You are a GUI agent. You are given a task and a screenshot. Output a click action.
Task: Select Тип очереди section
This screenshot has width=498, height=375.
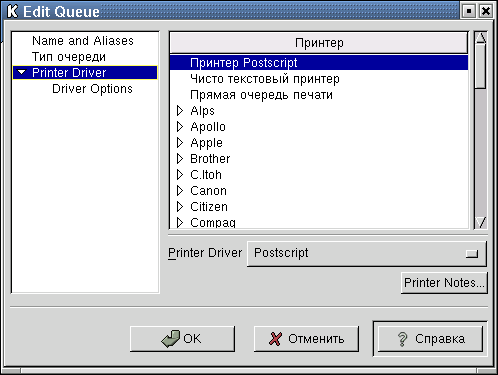click(x=69, y=57)
